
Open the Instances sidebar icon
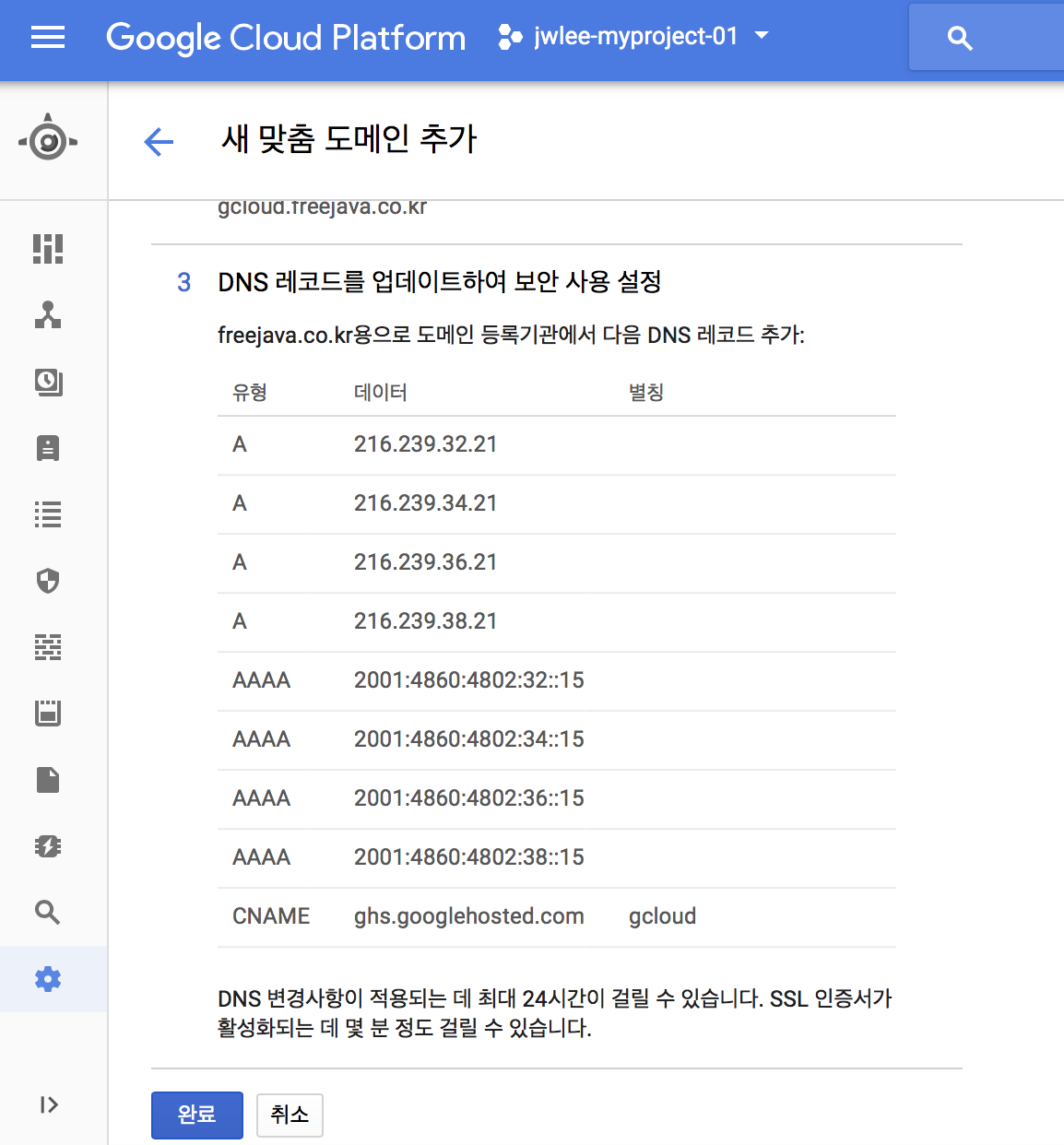pos(48,448)
